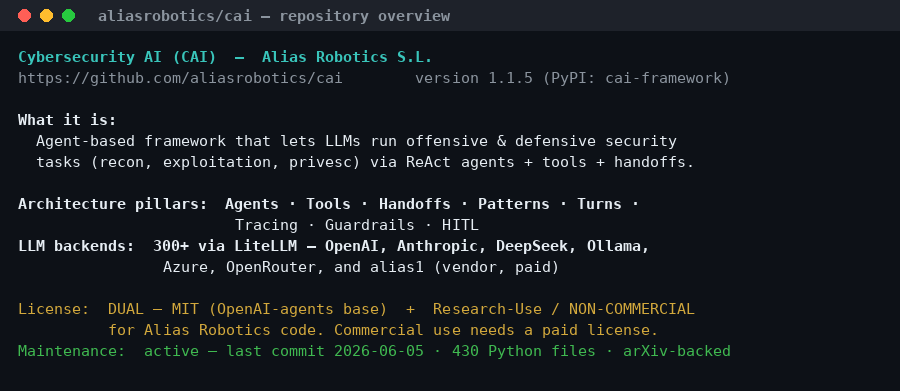The height and width of the screenshot is (391, 900).
Task: Click the green maximize window button
Action: click(68, 16)
